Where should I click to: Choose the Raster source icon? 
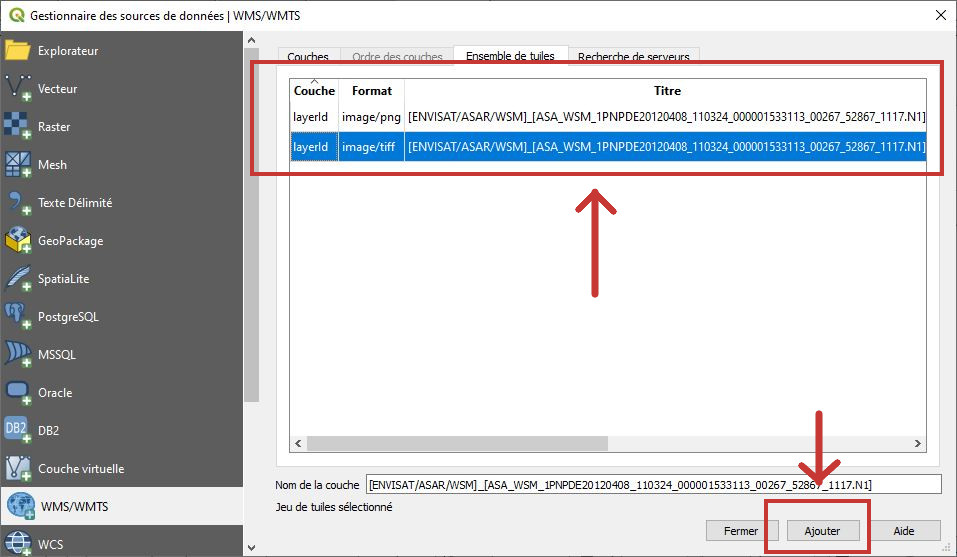click(18, 126)
